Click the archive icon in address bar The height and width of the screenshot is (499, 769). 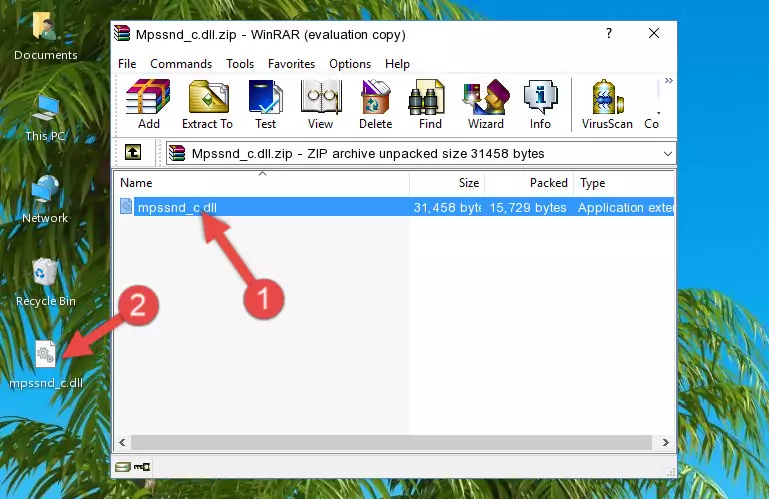(177, 154)
